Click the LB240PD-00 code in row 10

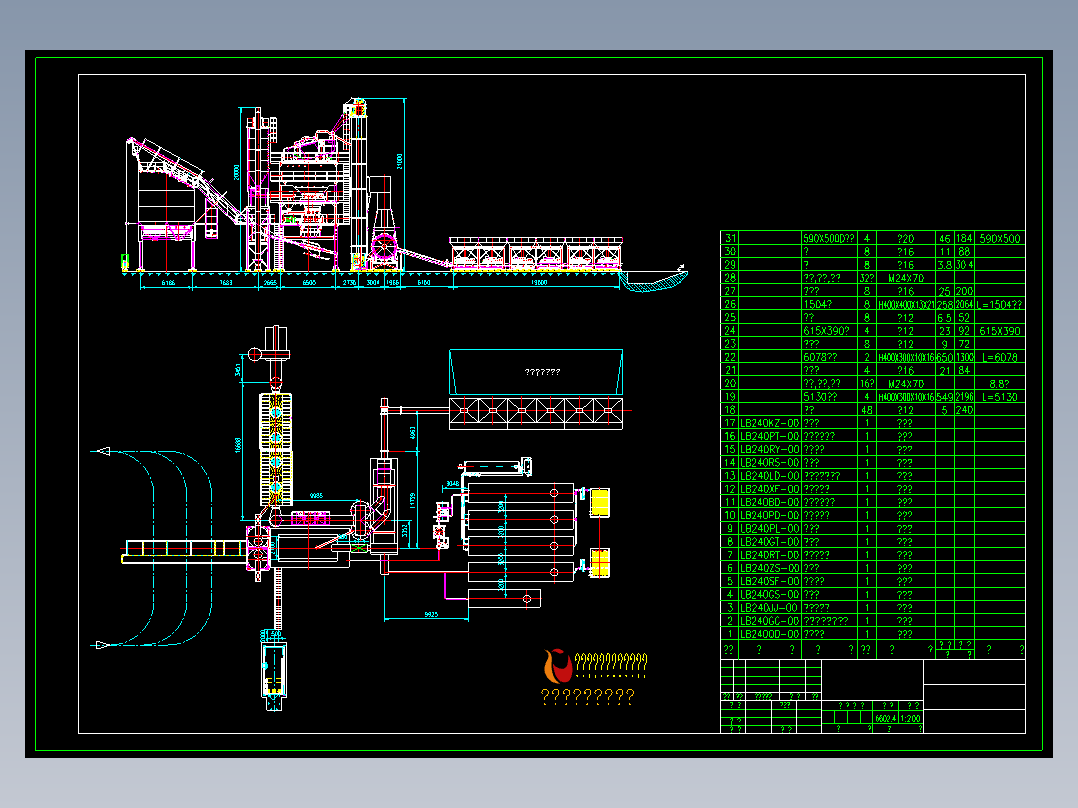[x=769, y=515]
